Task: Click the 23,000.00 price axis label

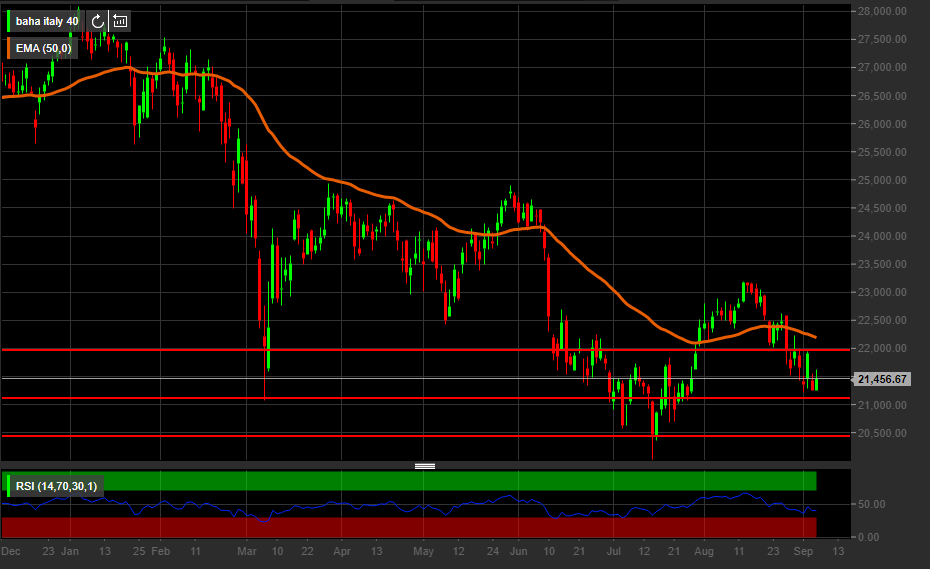Action: pos(882,293)
